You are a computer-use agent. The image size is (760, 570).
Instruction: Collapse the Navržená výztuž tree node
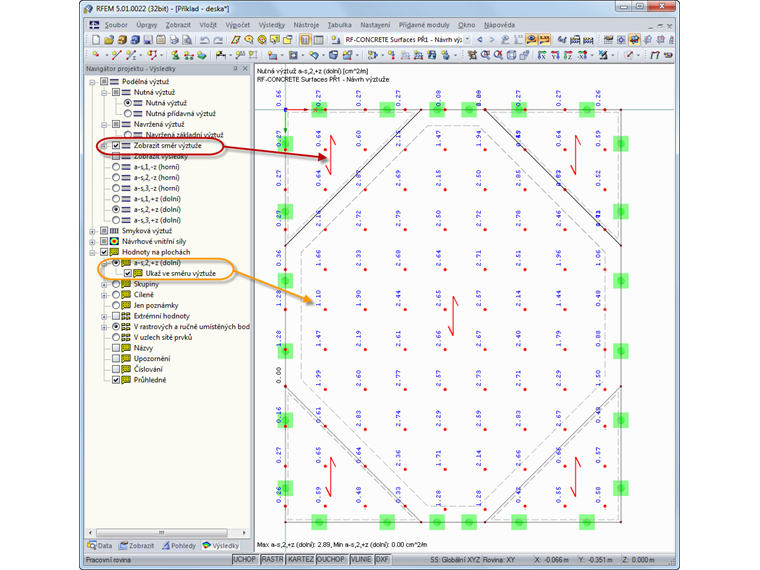(x=104, y=125)
